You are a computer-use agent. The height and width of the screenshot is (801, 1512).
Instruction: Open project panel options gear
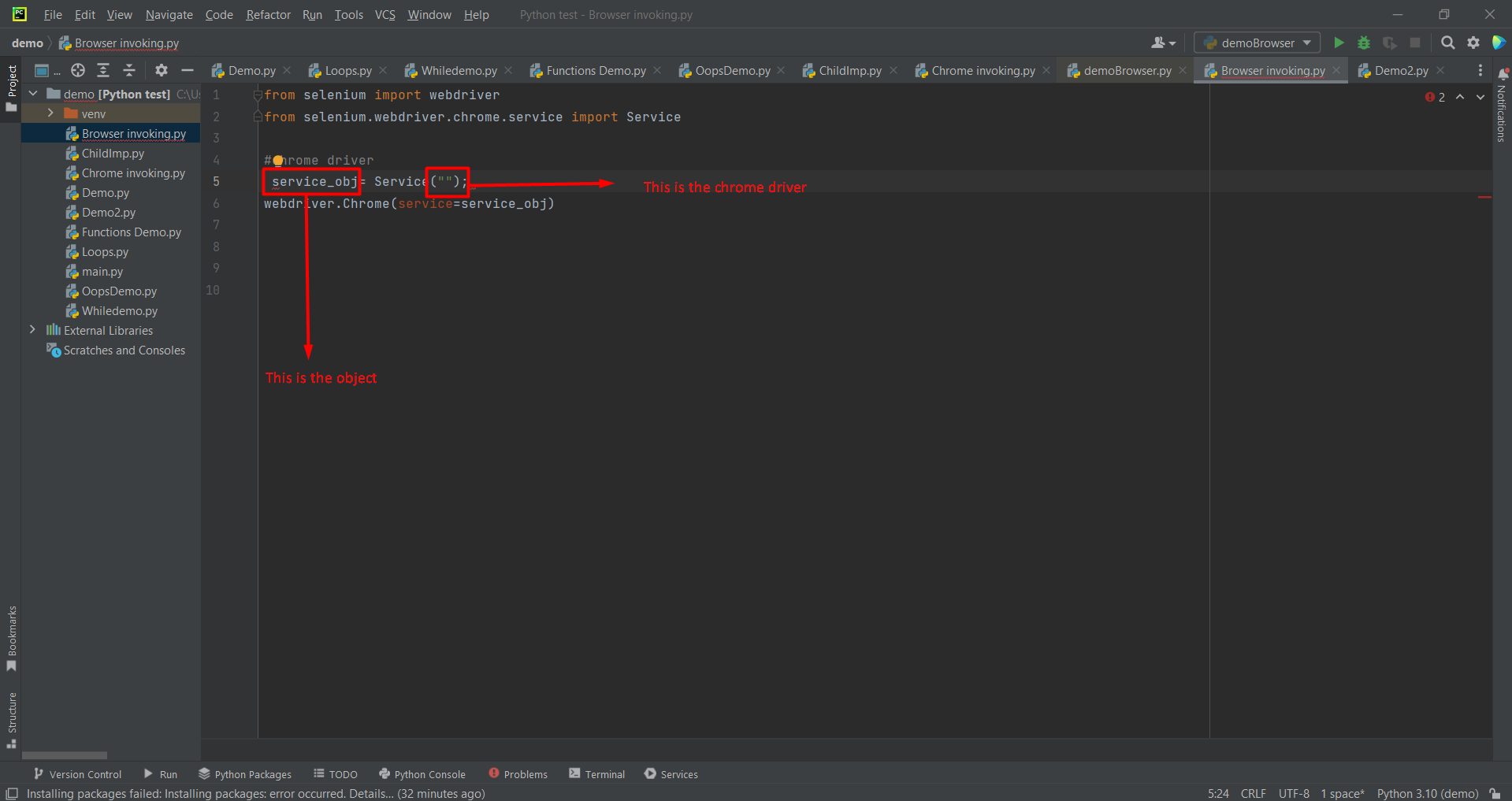pyautogui.click(x=162, y=70)
